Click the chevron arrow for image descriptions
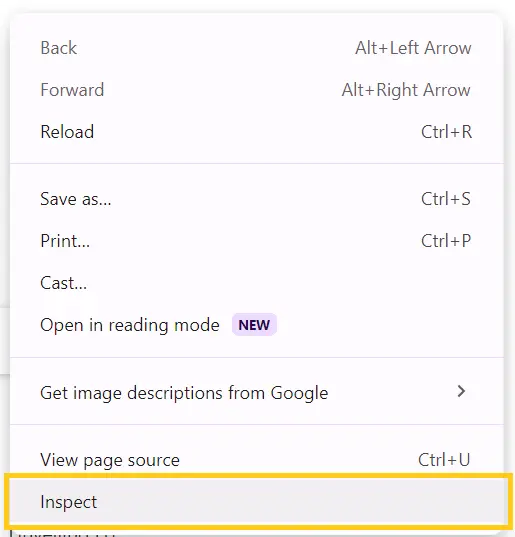The height and width of the screenshot is (537, 515). (462, 391)
